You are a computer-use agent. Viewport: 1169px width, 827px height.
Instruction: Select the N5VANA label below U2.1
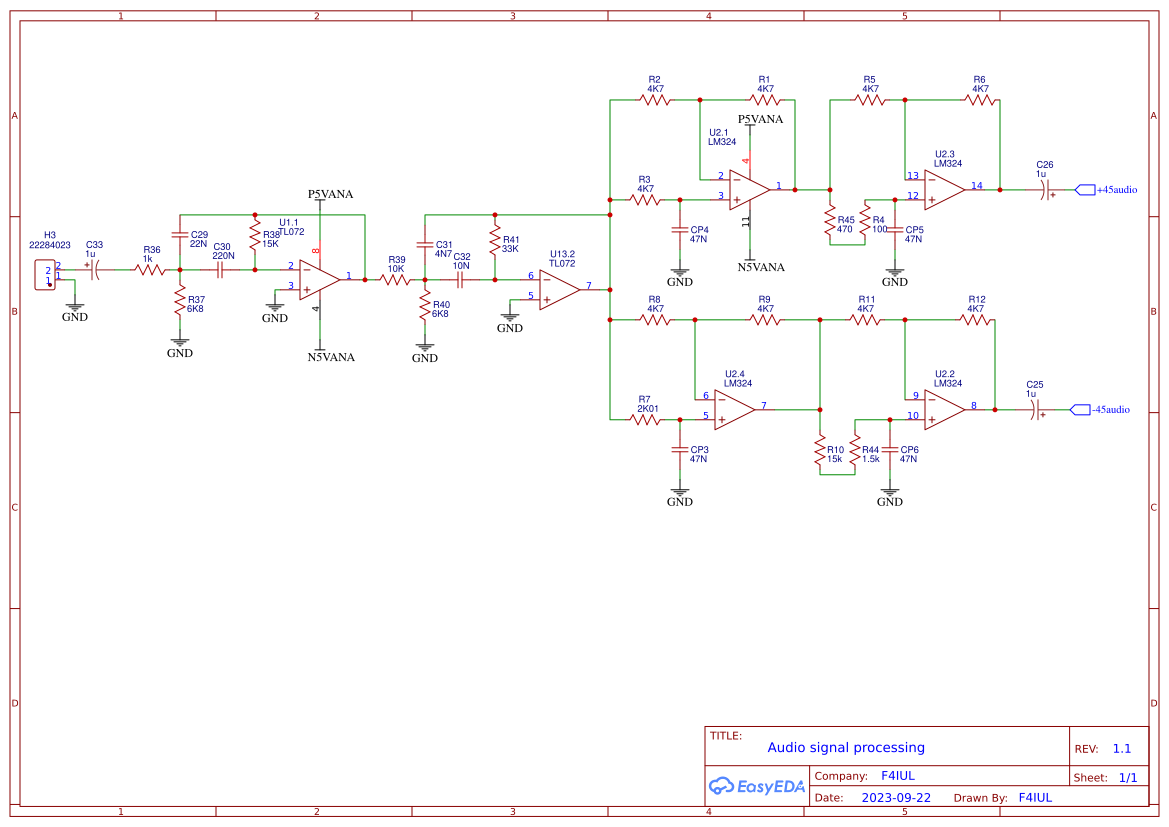761,267
